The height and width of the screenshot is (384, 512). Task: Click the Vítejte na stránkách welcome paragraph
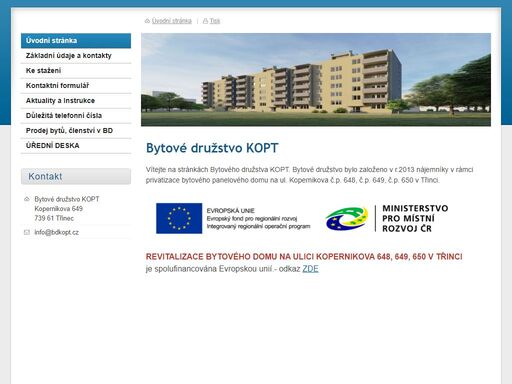[309, 175]
